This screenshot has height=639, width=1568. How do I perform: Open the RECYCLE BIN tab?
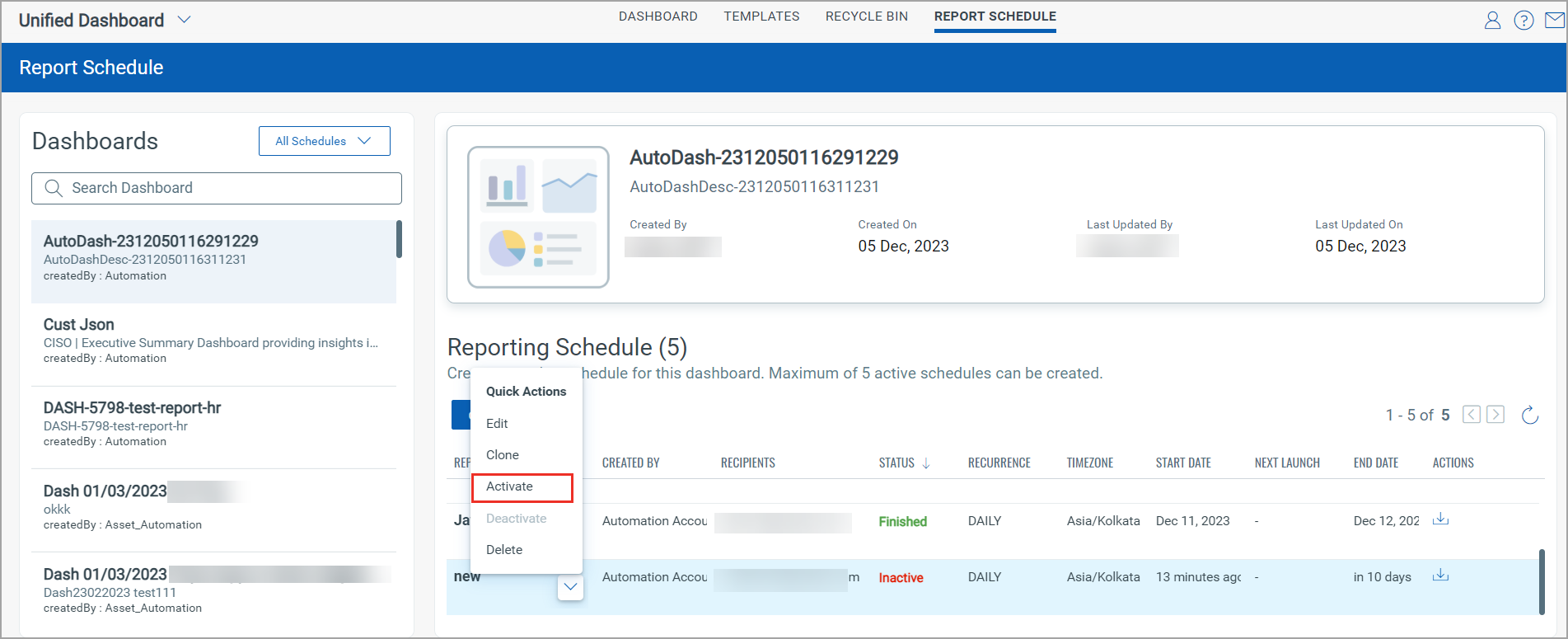[867, 16]
